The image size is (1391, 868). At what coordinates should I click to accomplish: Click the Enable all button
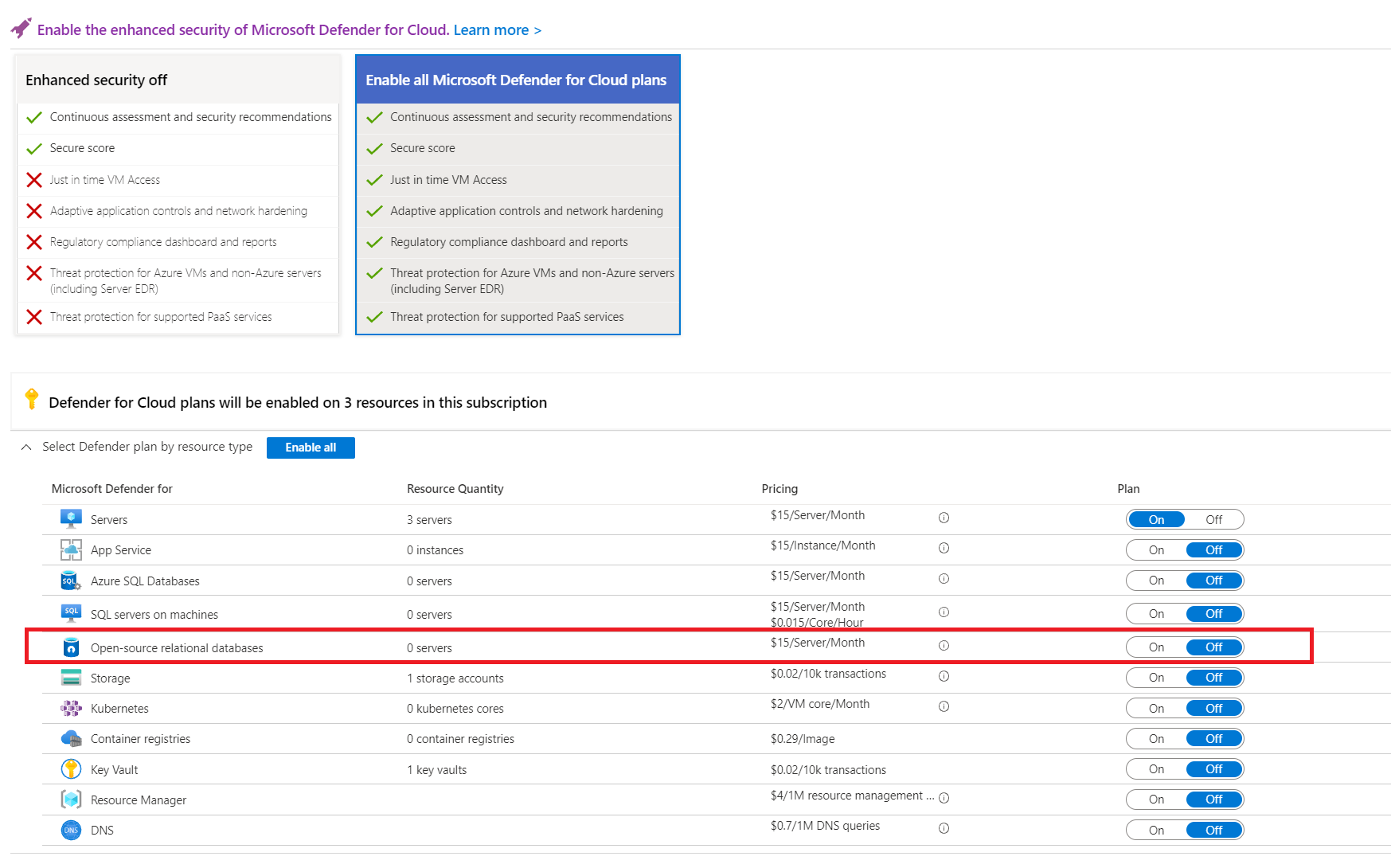(311, 447)
